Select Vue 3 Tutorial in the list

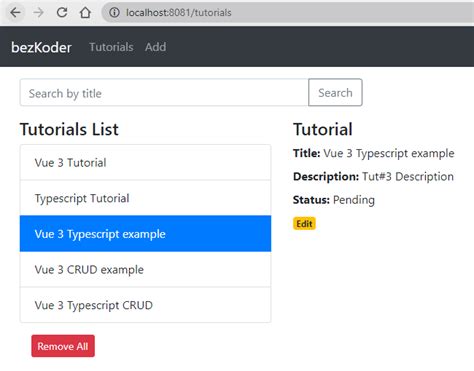(145, 163)
